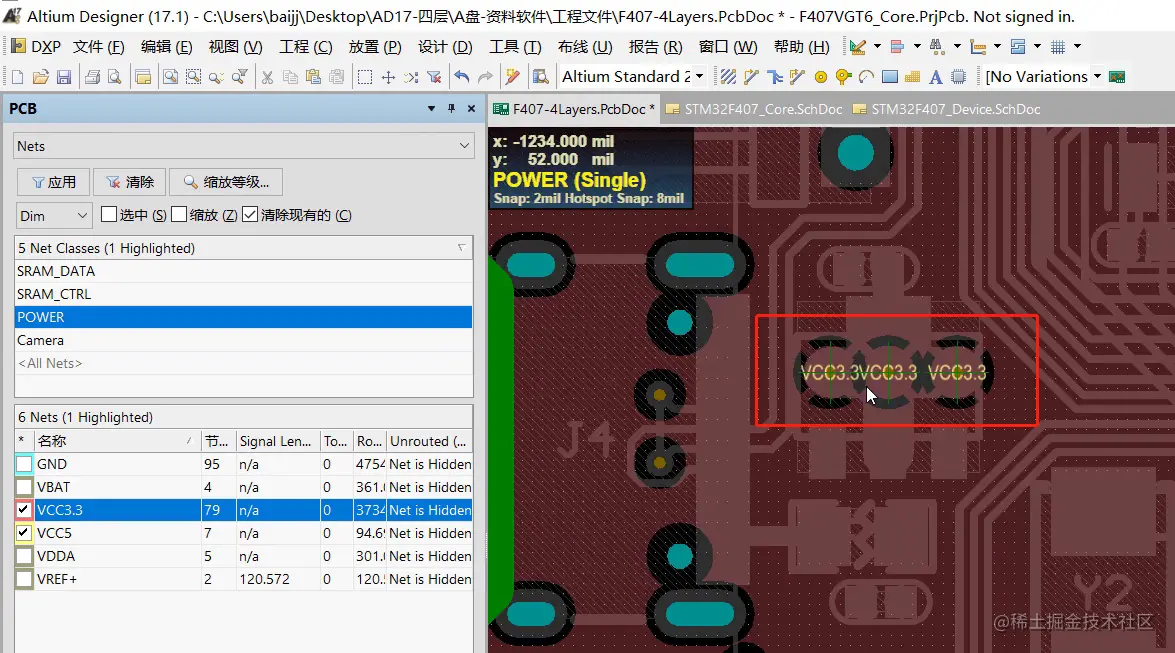Viewport: 1175px width, 653px height.
Task: Click the Clear filter icon
Action: point(434,76)
